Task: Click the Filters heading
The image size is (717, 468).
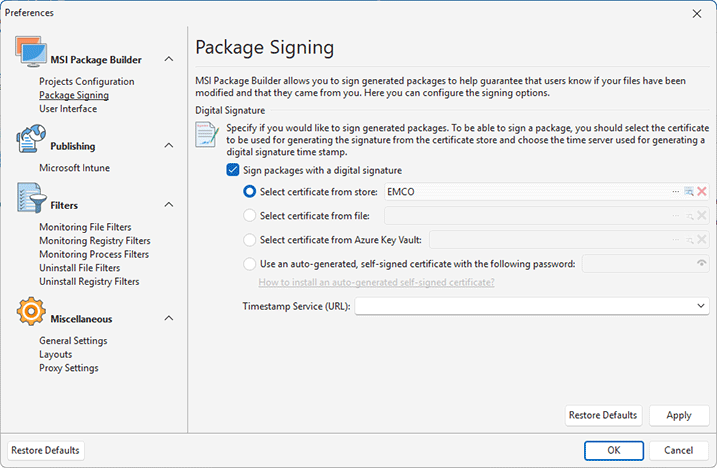Action: point(64,205)
